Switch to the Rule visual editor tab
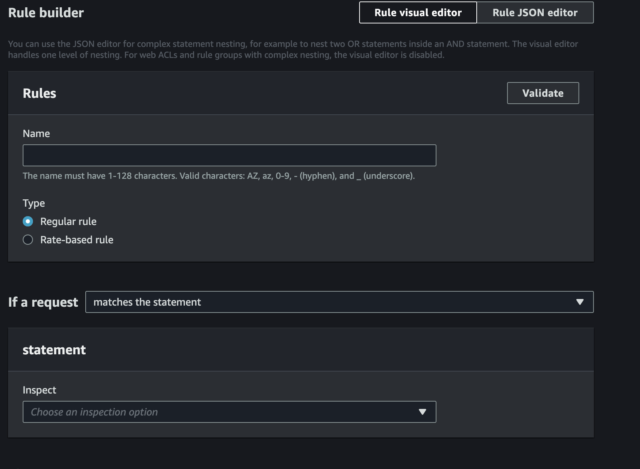The height and width of the screenshot is (469, 640). click(x=418, y=13)
